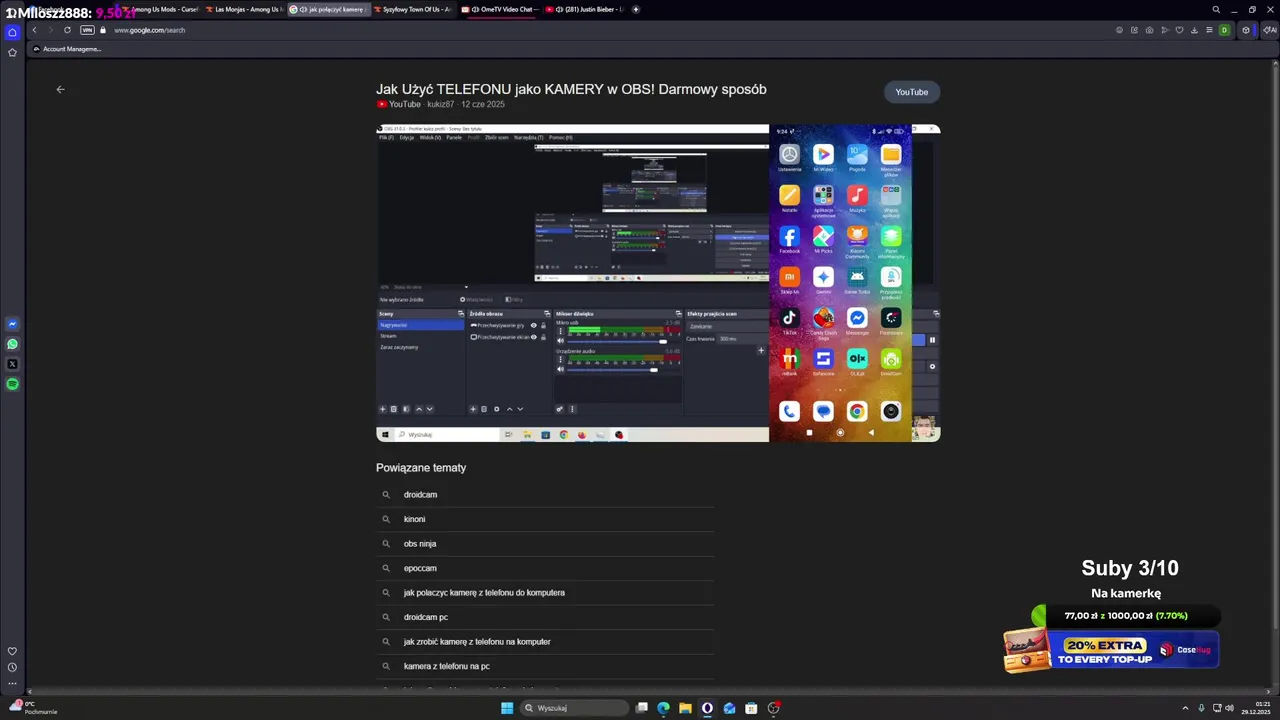Screen dimensions: 1280x720
Task: Select suggestion jak zrobić kamerę z telefonu na komputer
Action: (545, 642)
